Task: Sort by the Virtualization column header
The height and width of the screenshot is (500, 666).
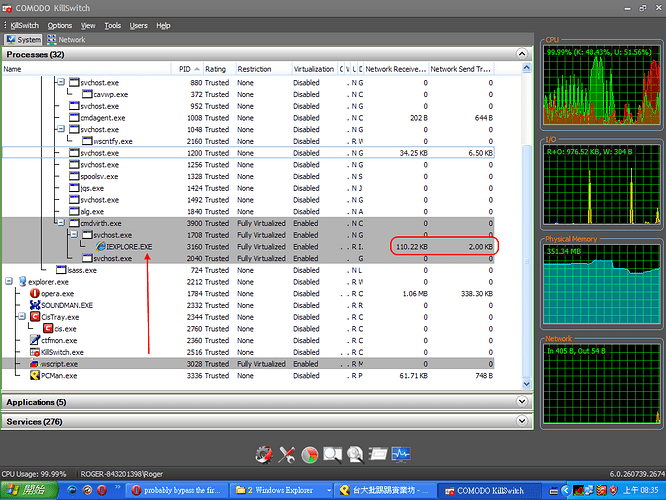Action: point(314,69)
